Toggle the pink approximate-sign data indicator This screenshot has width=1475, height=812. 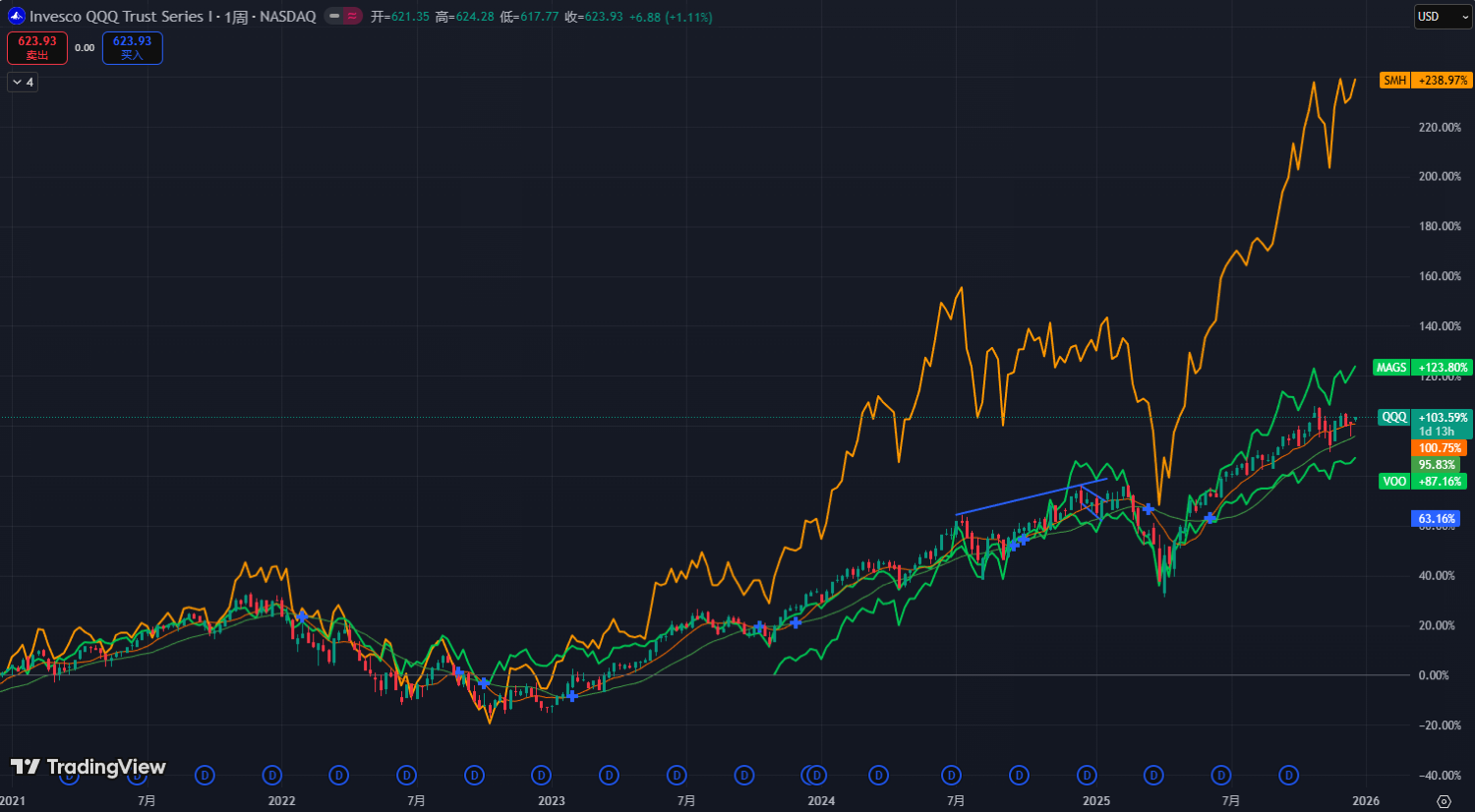click(x=352, y=17)
